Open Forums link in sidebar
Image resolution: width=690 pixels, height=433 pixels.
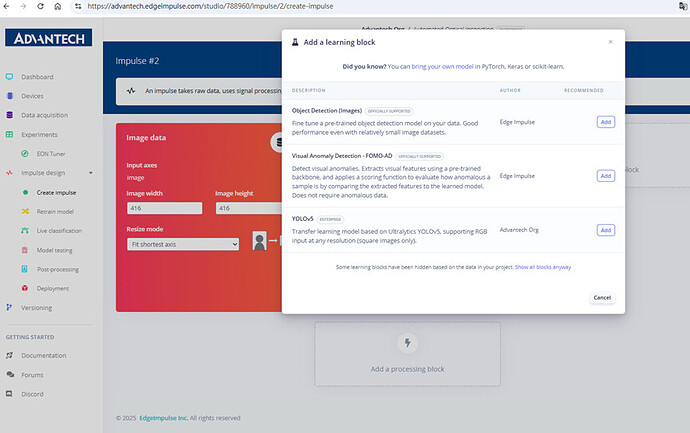[32, 375]
